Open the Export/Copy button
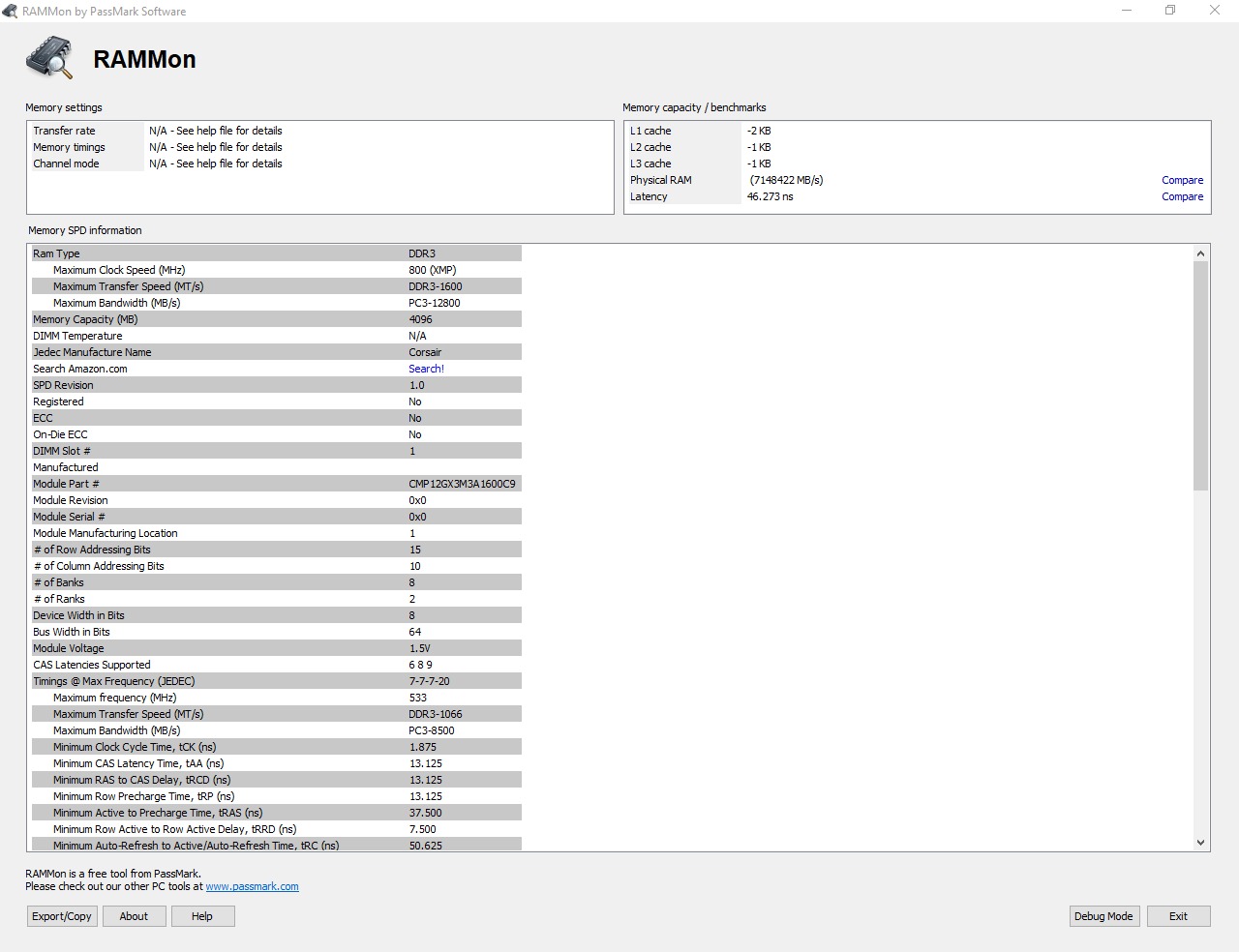Image resolution: width=1239 pixels, height=952 pixels. (x=62, y=916)
